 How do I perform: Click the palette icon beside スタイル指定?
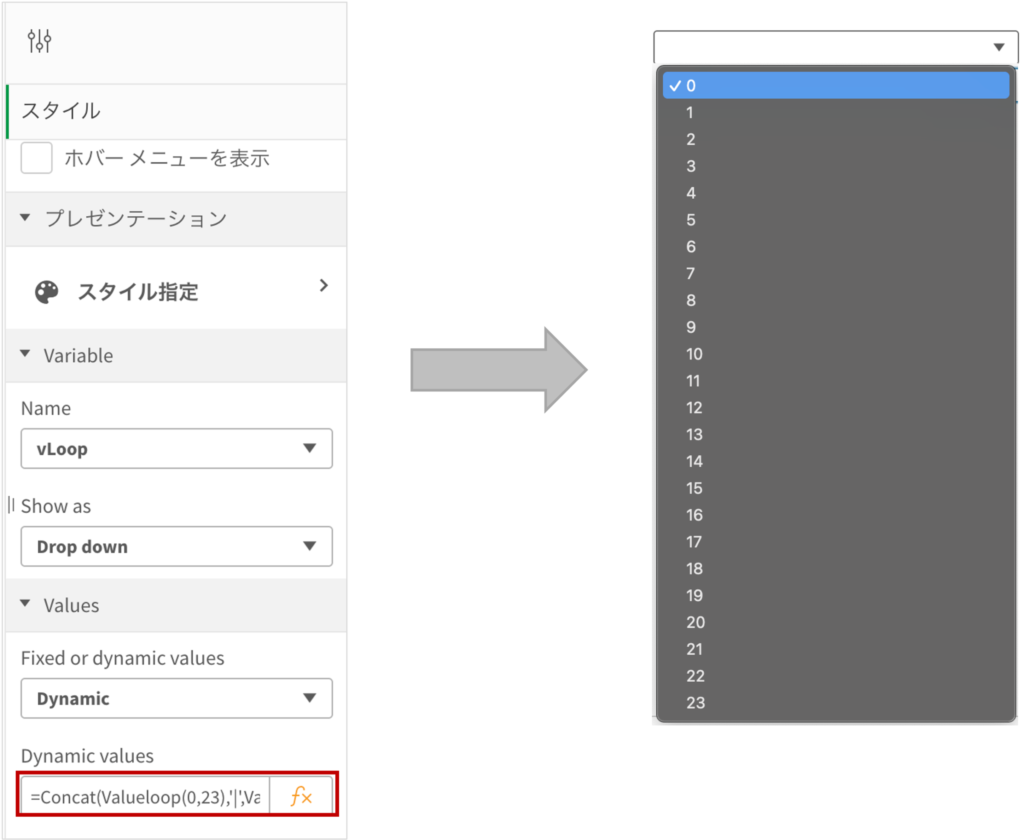(47, 292)
